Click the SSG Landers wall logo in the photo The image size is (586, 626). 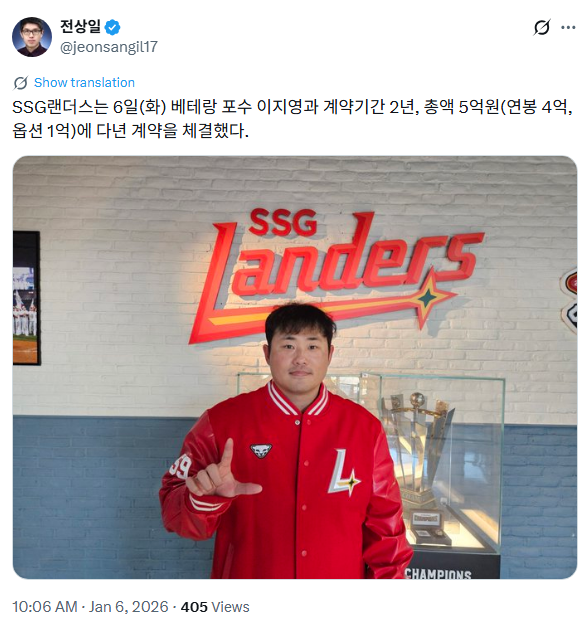[335, 273]
